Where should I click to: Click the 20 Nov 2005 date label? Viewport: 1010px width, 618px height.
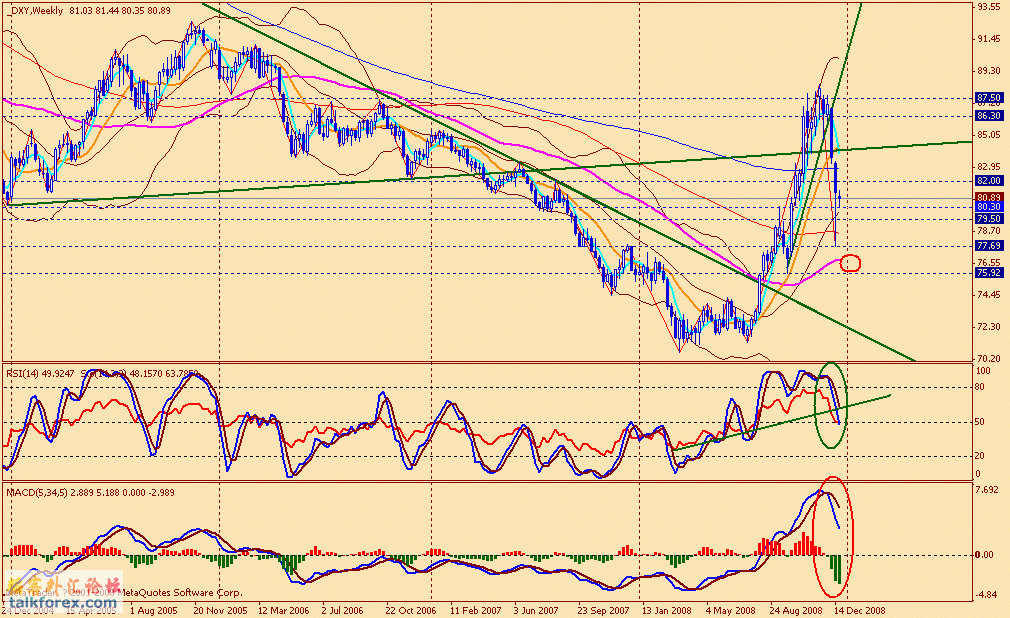220,610
